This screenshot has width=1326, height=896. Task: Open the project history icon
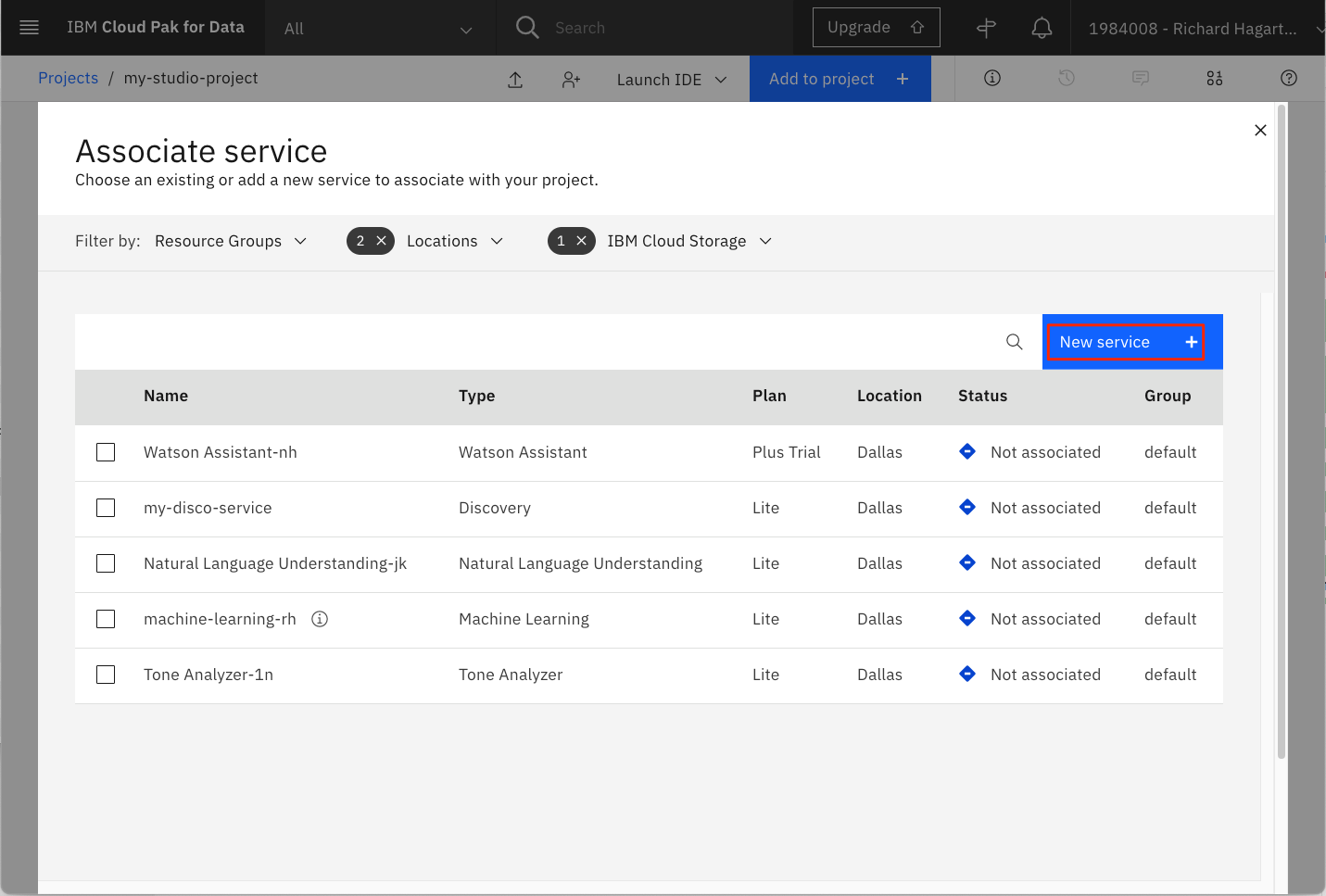pyautogui.click(x=1067, y=78)
